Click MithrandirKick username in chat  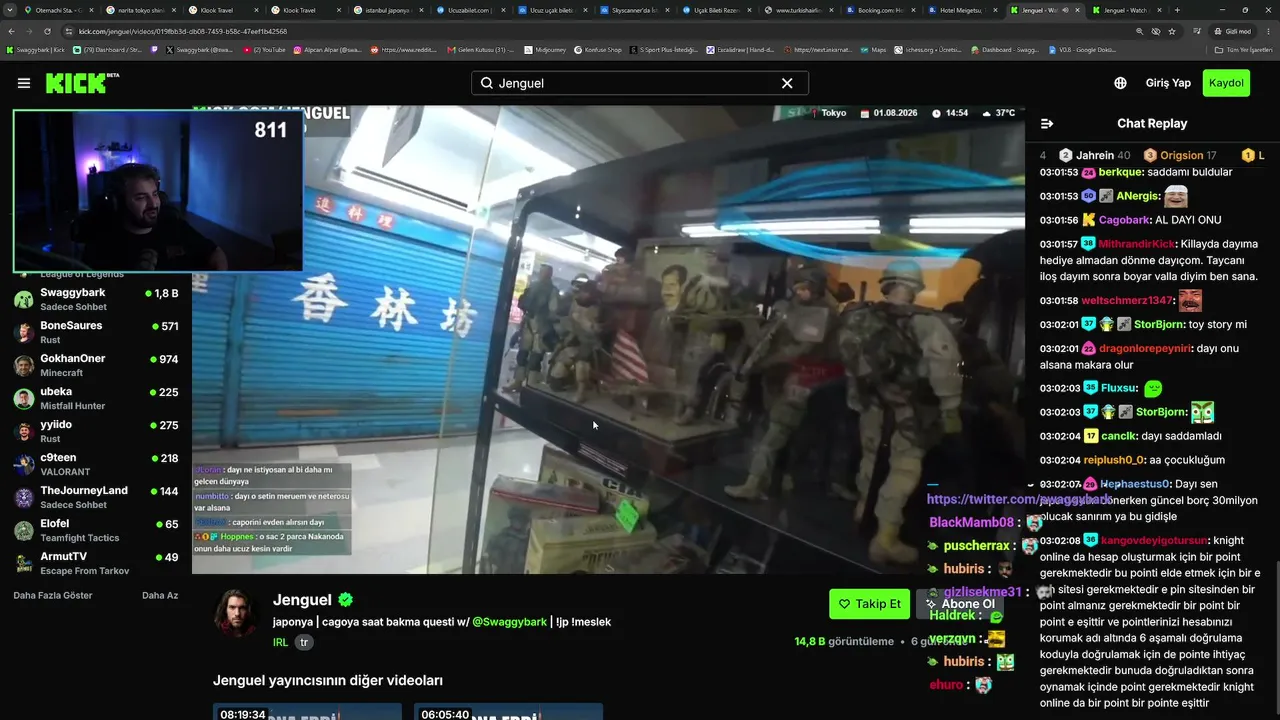pos(1137,244)
